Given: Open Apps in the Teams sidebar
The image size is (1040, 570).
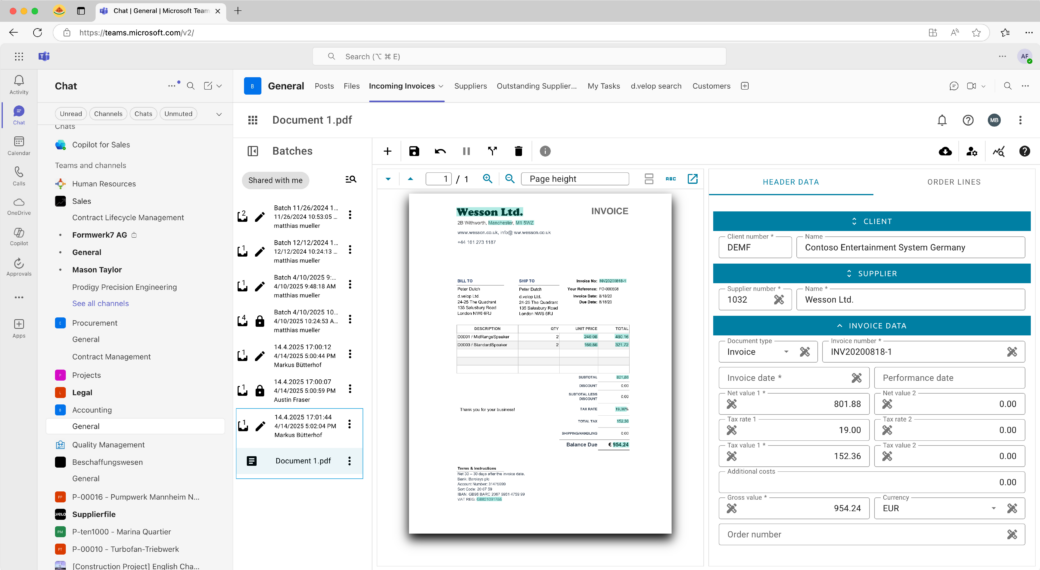Looking at the screenshot, I should click(x=19, y=328).
